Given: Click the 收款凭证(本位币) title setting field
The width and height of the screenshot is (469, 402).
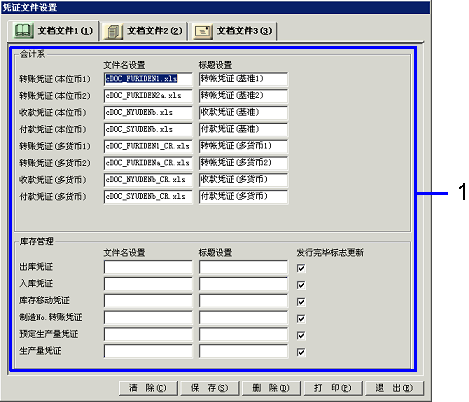Looking at the screenshot, I should [x=243, y=113].
